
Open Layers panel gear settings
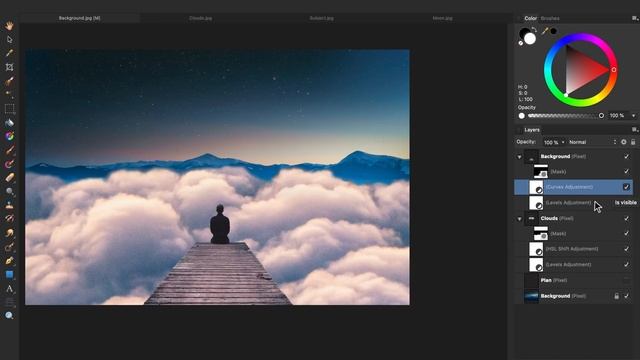click(624, 142)
